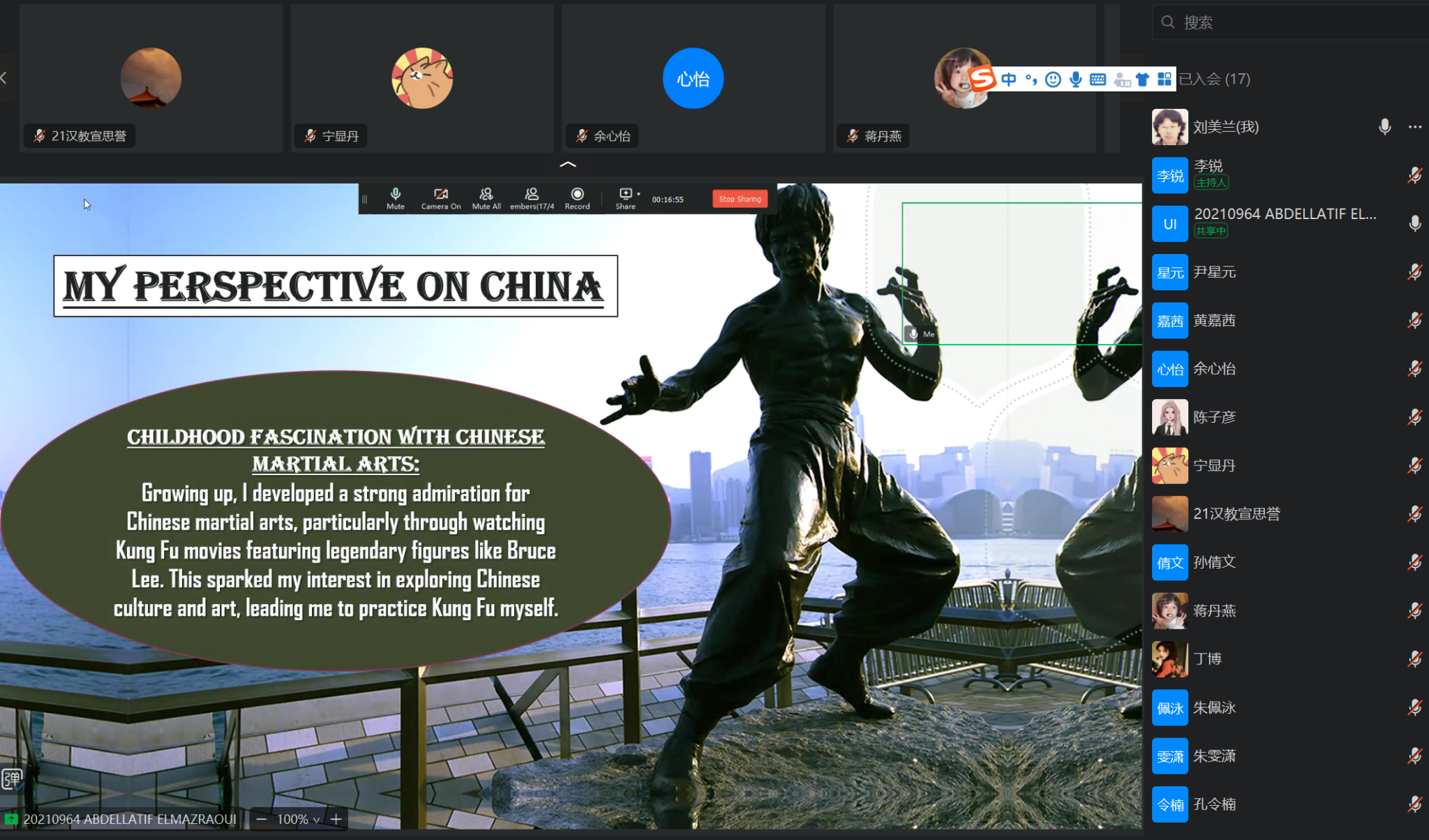Zoom in with the plus button
The image size is (1429, 840).
click(x=336, y=819)
